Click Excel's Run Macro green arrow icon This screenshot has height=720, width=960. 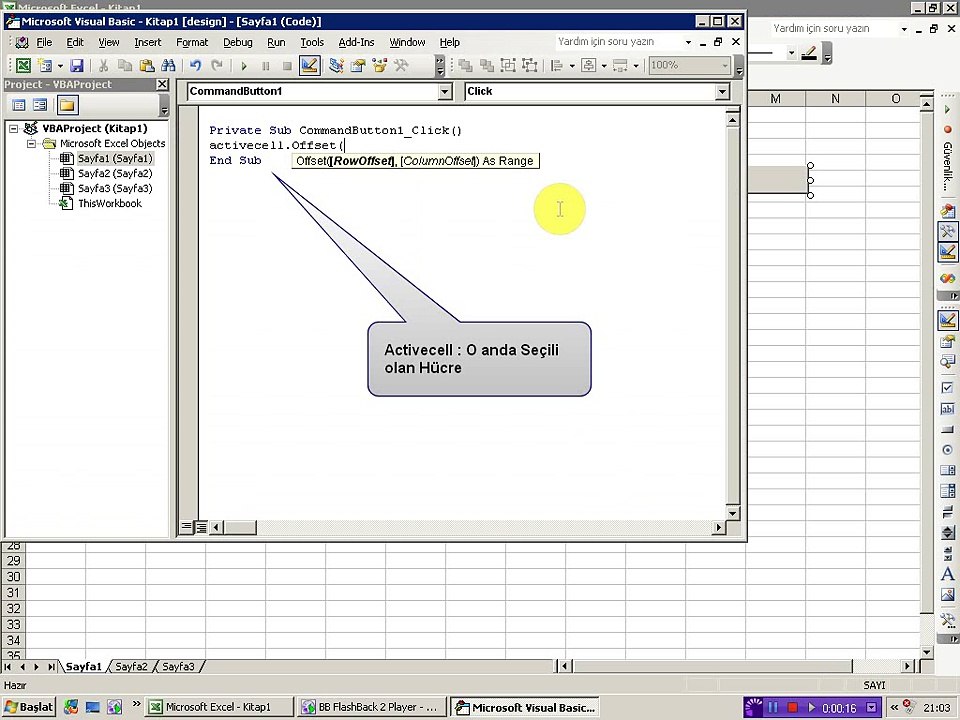click(x=948, y=109)
